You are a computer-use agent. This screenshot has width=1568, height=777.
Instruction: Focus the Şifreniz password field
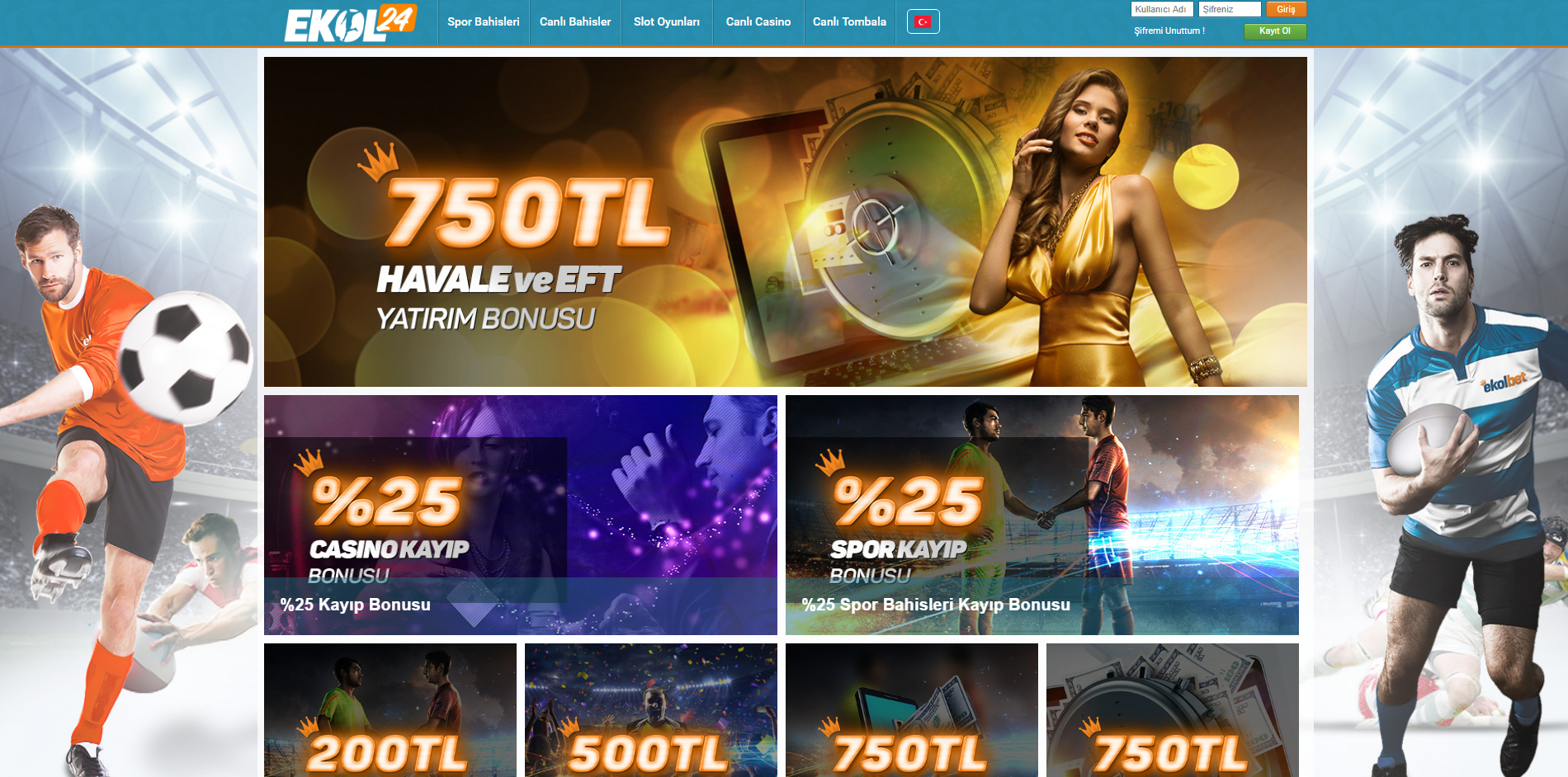pos(1230,9)
